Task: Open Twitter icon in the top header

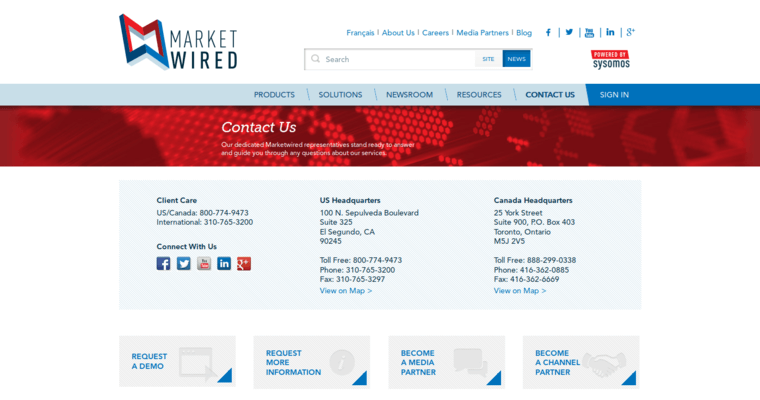Action: pos(569,32)
